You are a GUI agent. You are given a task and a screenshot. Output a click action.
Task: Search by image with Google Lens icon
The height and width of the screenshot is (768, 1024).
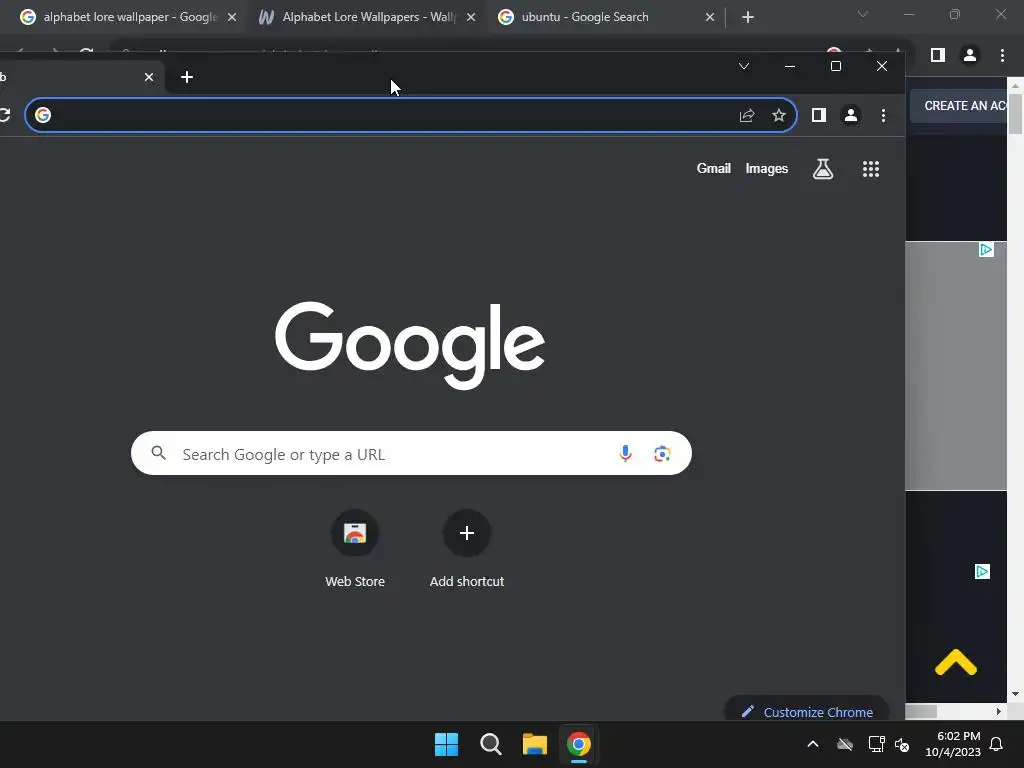[x=662, y=453]
